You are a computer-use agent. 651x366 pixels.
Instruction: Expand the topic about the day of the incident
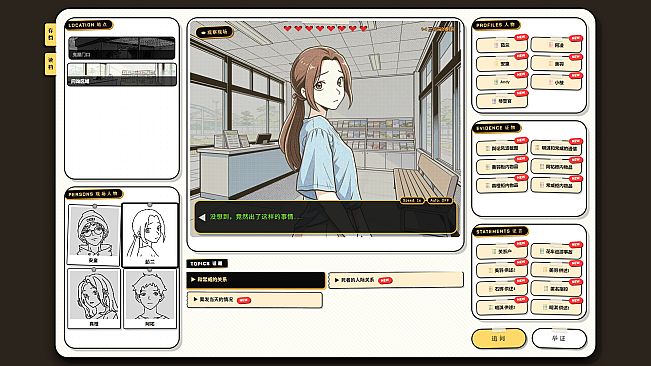(255, 300)
